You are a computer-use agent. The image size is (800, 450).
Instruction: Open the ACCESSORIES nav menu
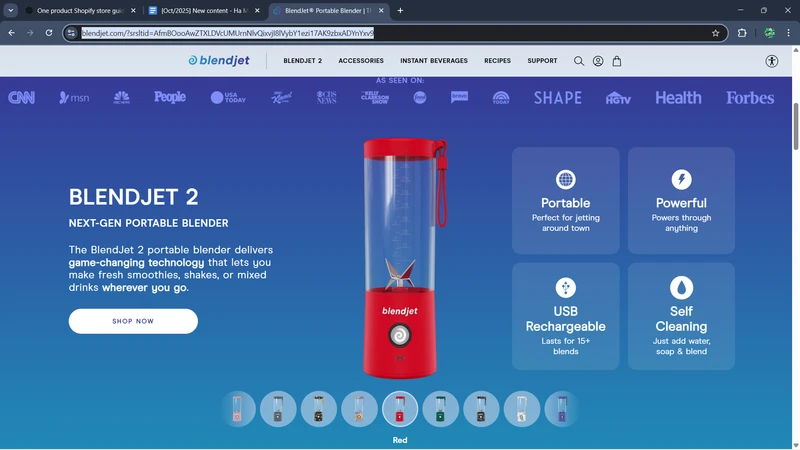(361, 61)
